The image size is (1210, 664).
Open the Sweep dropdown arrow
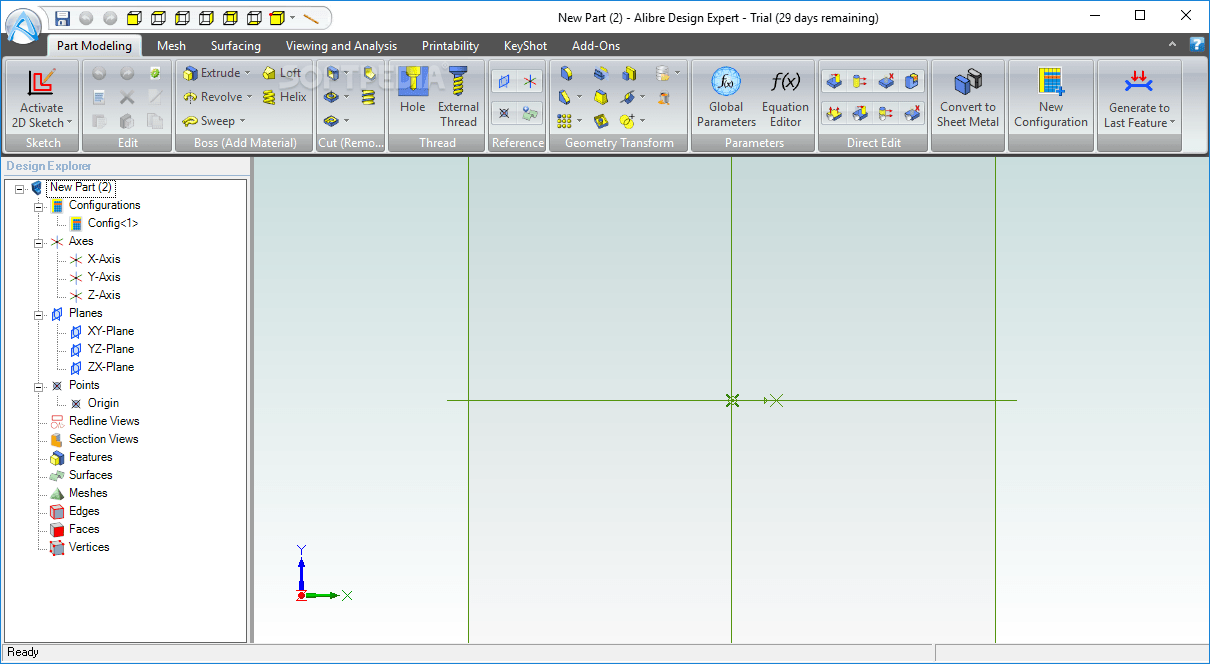(x=242, y=121)
